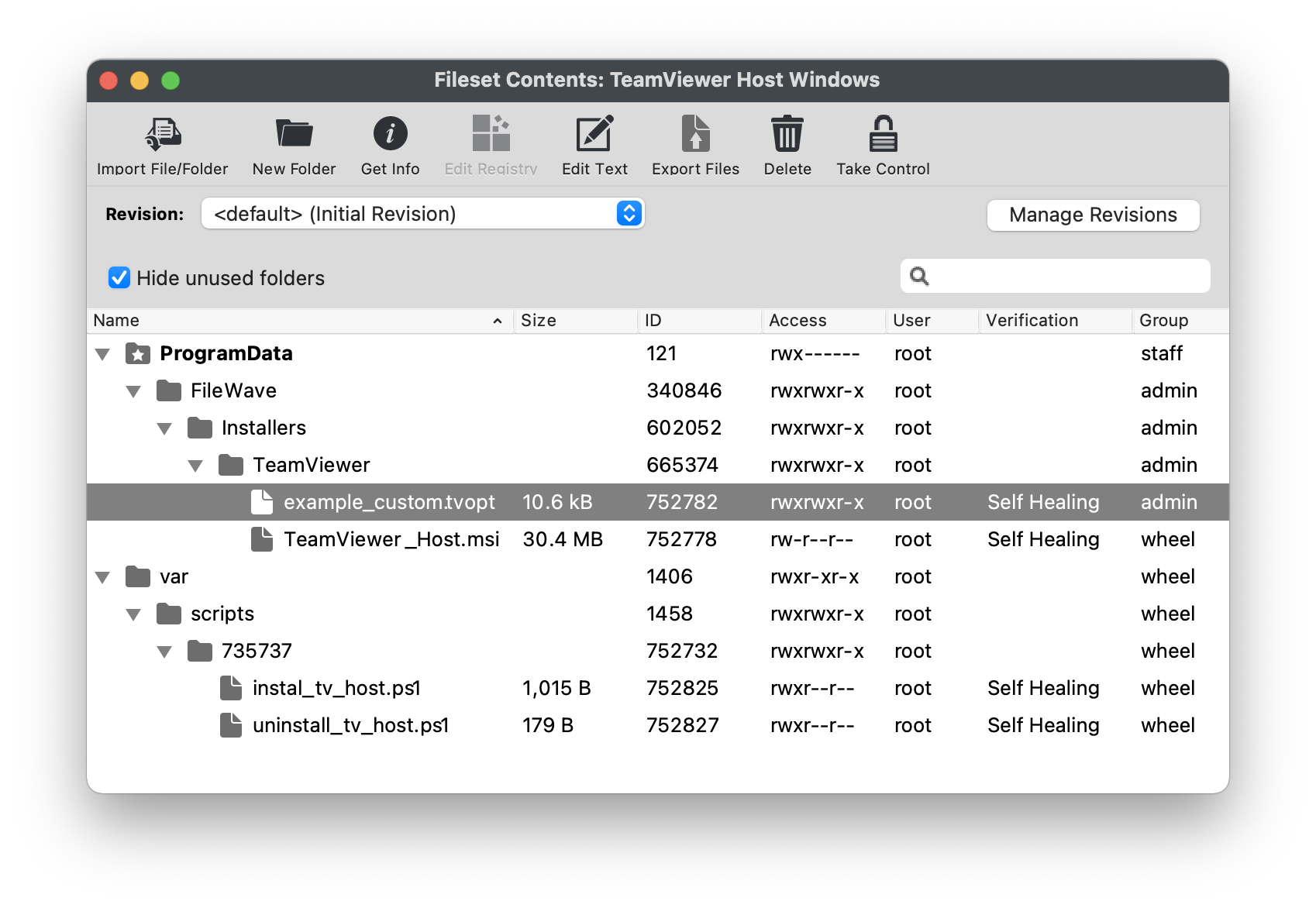Sort by the Name column header
Screen dimensions: 1316x908
click(x=300, y=321)
